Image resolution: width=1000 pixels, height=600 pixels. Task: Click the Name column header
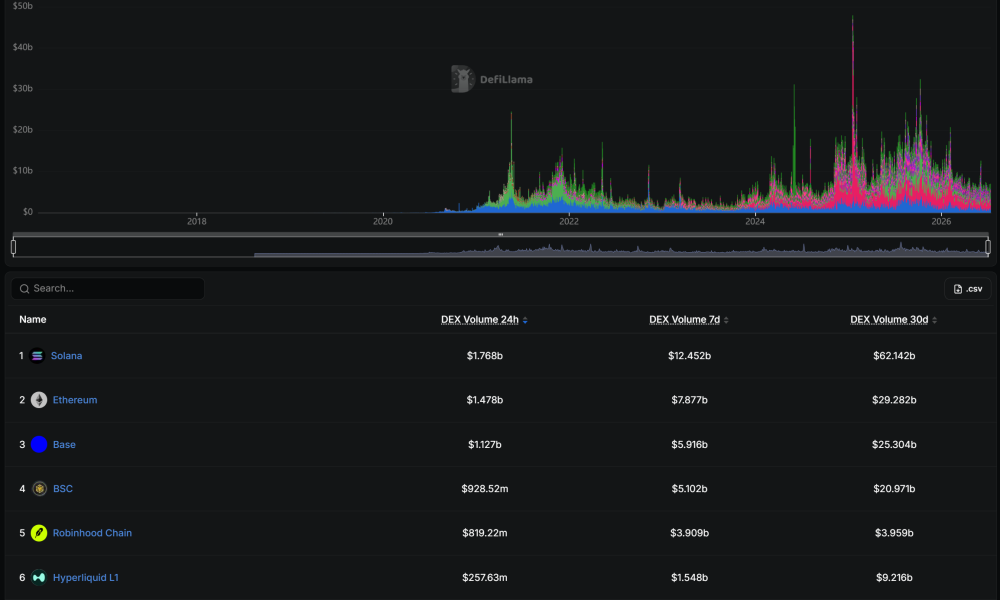33,319
